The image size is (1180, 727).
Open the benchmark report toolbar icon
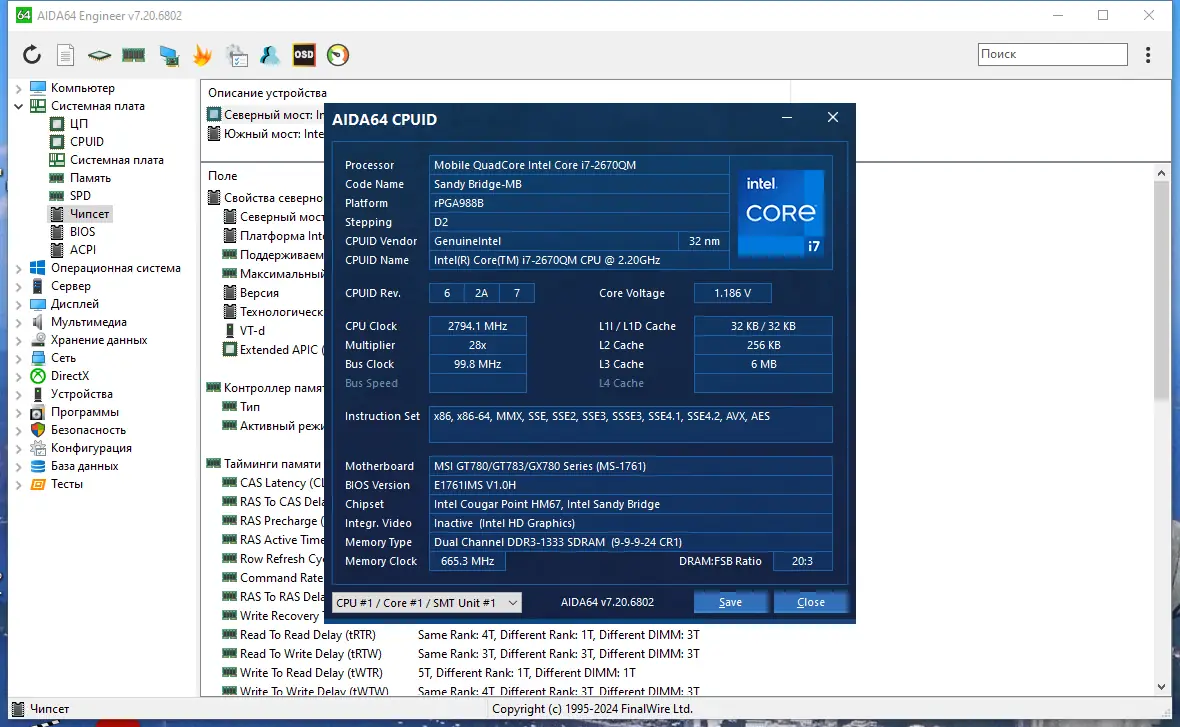point(236,55)
